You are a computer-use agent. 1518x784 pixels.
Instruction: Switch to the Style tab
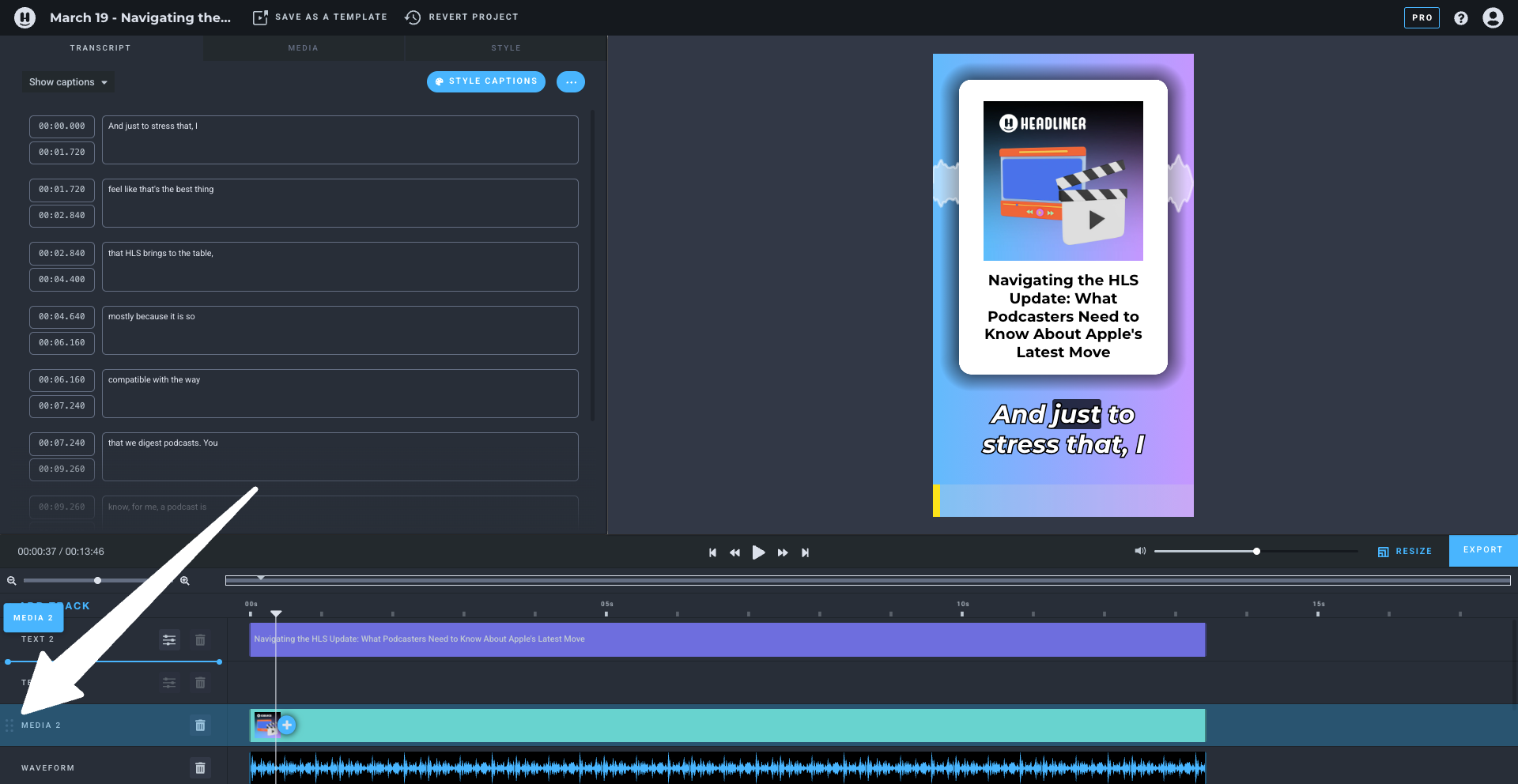click(506, 48)
